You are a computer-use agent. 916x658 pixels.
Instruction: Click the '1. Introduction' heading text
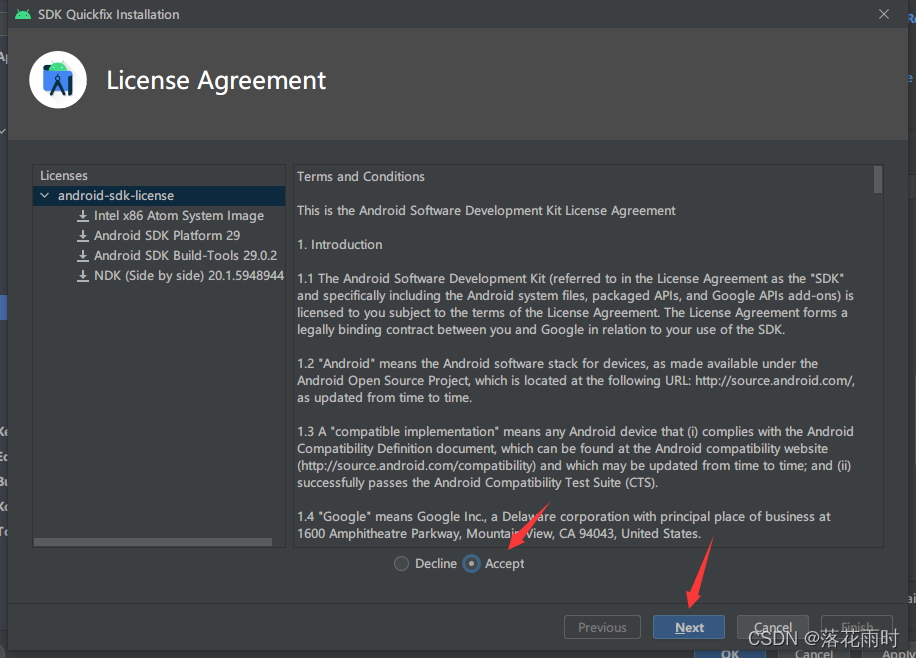pyautogui.click(x=340, y=244)
